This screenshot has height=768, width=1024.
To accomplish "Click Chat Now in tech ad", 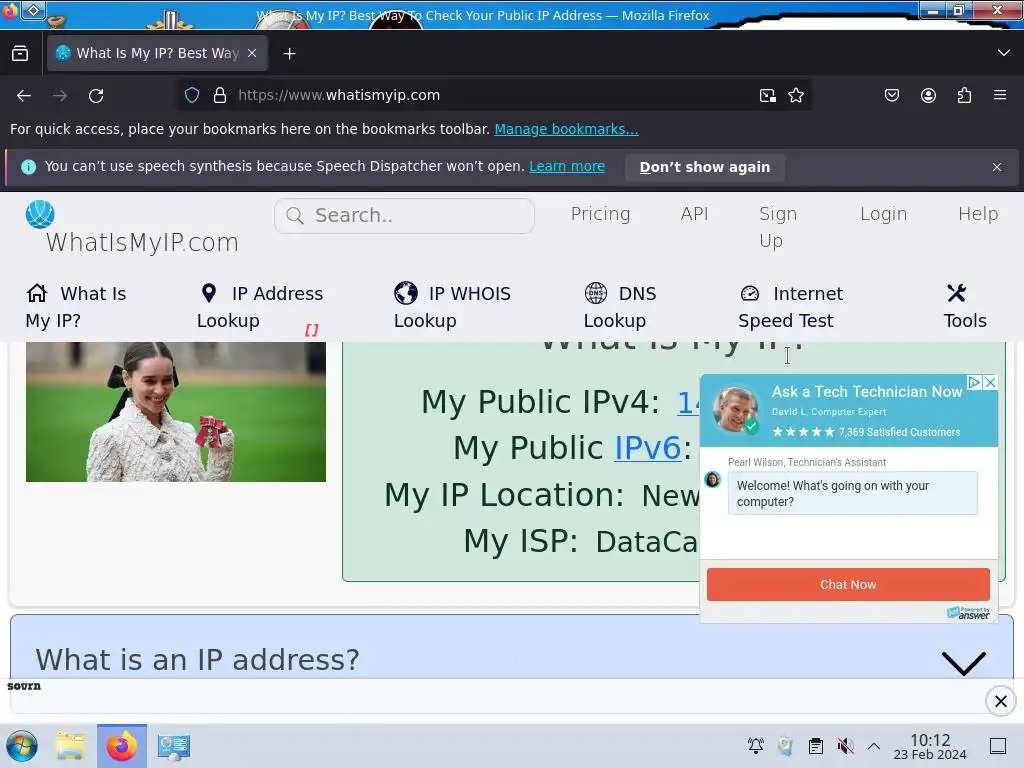I will click(x=848, y=584).
